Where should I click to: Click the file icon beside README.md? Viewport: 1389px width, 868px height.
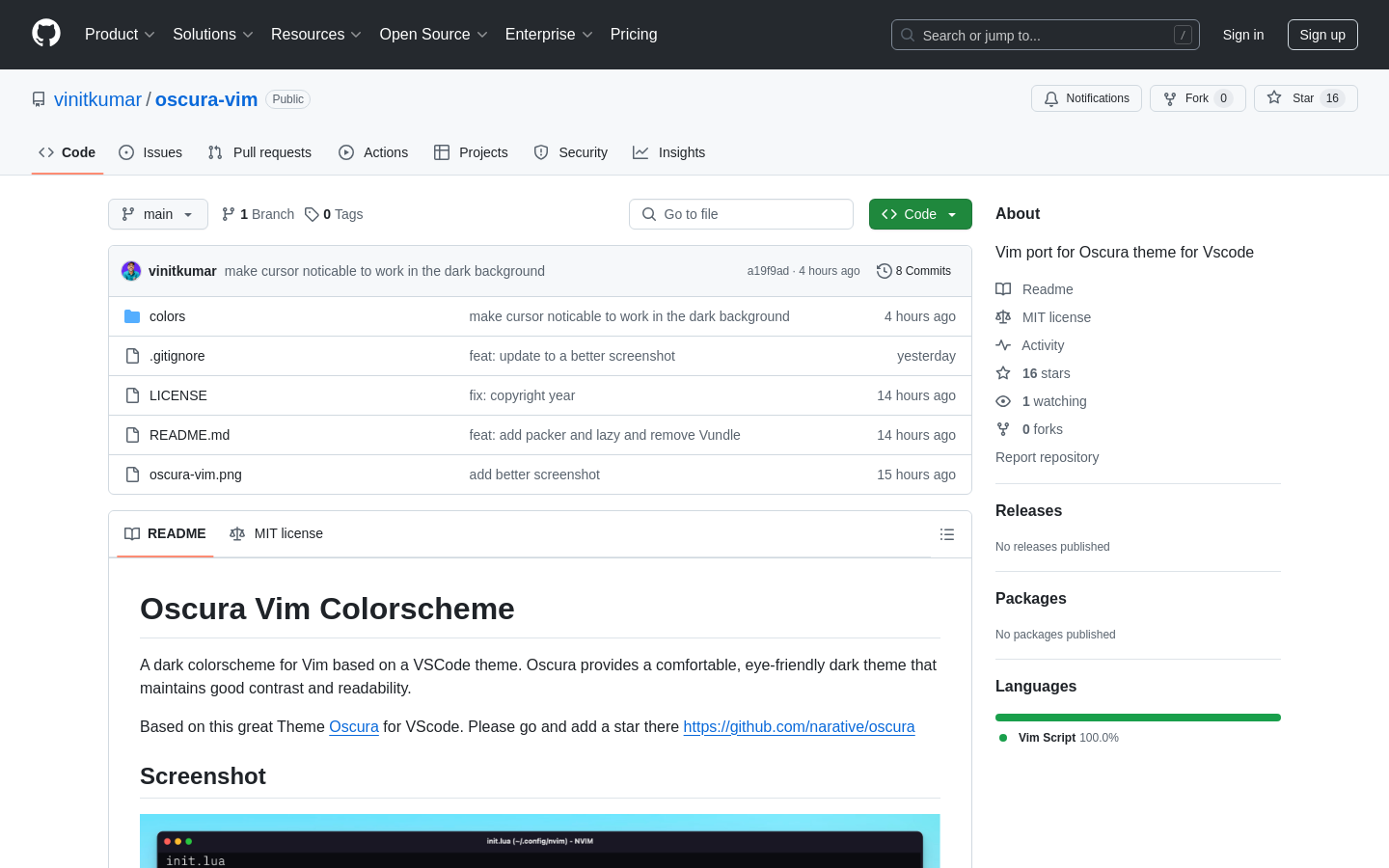click(132, 435)
